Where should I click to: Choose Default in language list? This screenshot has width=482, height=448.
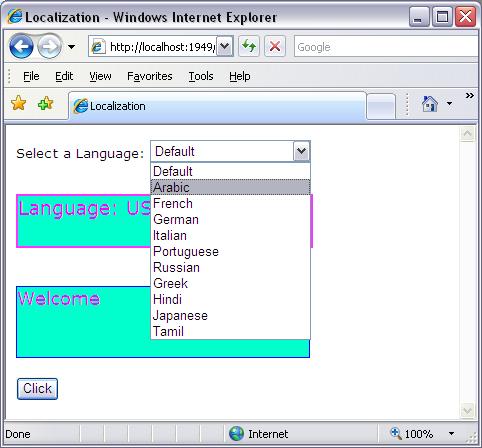(231, 171)
